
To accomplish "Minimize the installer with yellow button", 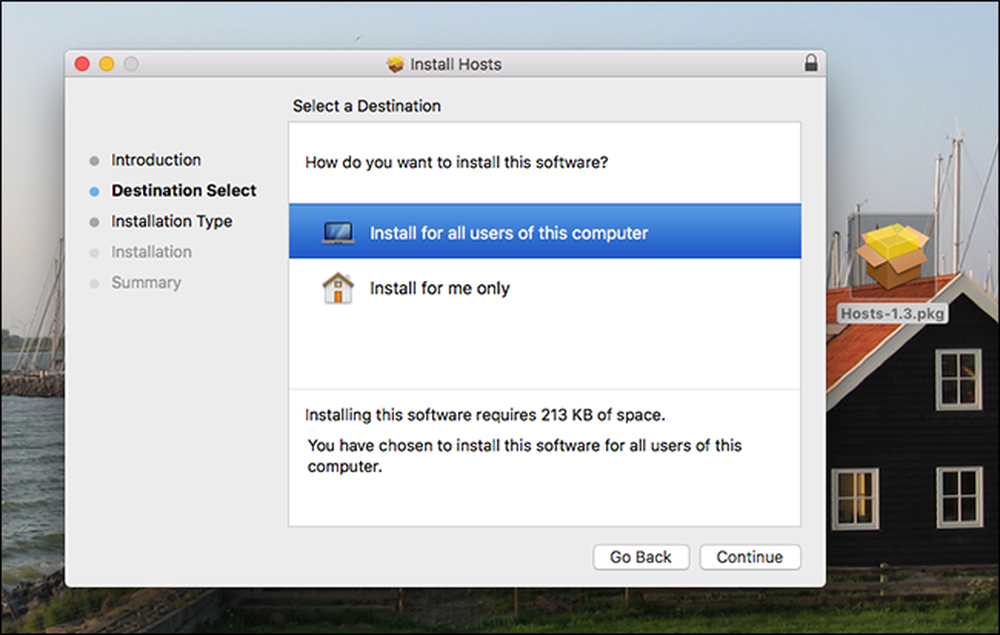I will pos(107,64).
